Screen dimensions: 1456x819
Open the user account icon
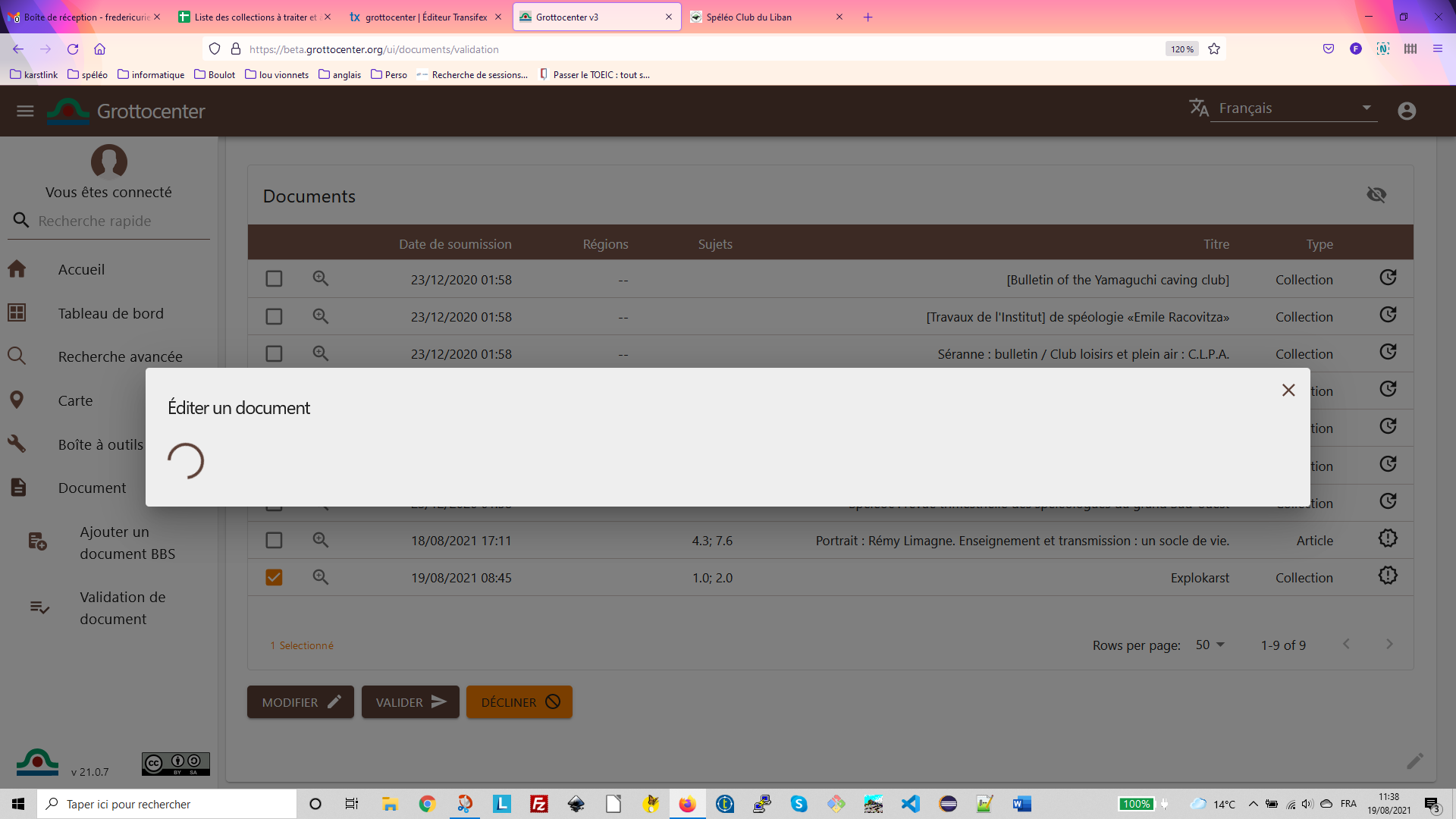[x=1407, y=111]
